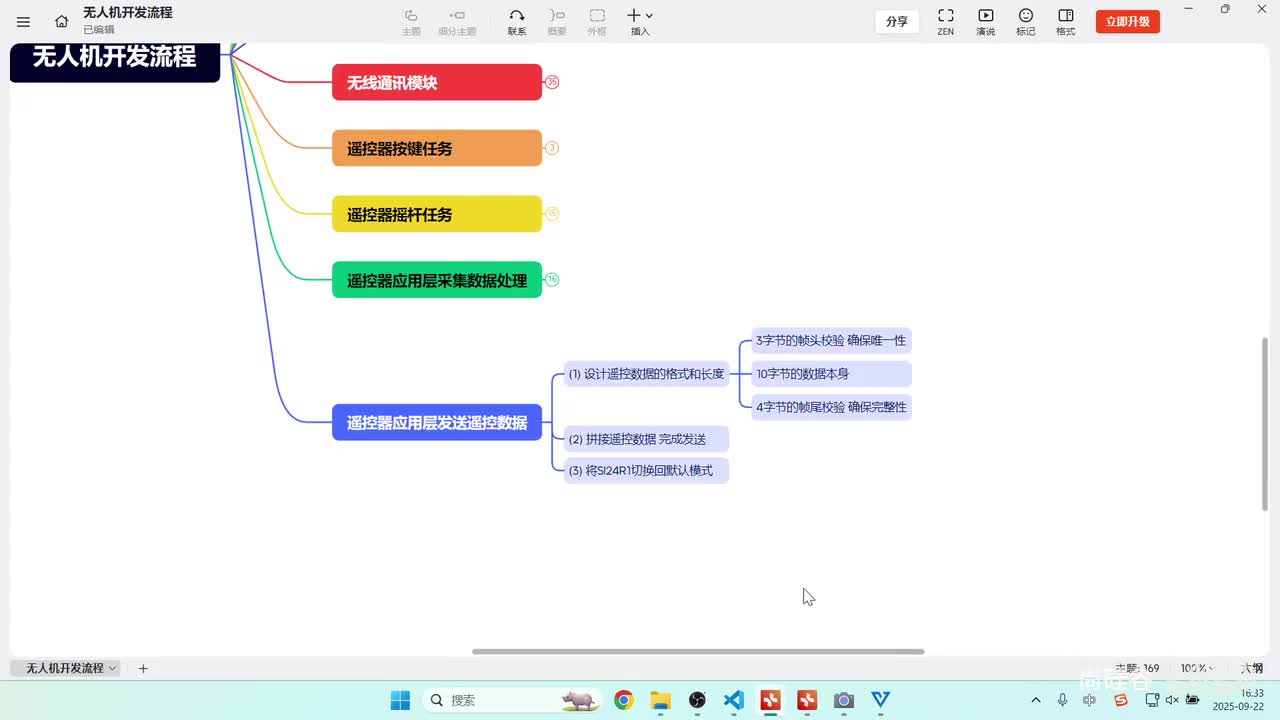Open the format (格式) panel
Image resolution: width=1280 pixels, height=720 pixels.
pyautogui.click(x=1066, y=21)
